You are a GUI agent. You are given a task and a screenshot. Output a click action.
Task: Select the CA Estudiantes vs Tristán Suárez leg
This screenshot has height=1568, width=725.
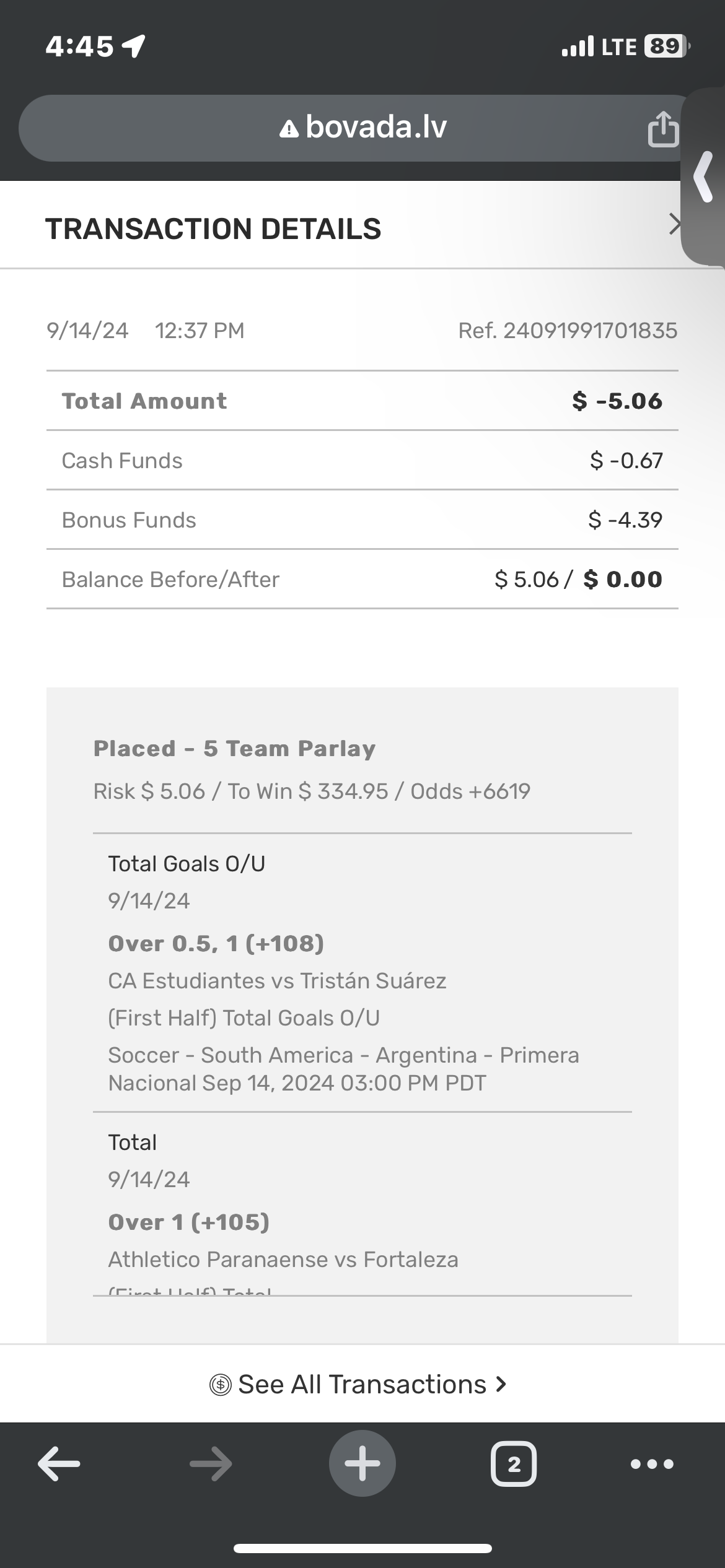point(277,981)
